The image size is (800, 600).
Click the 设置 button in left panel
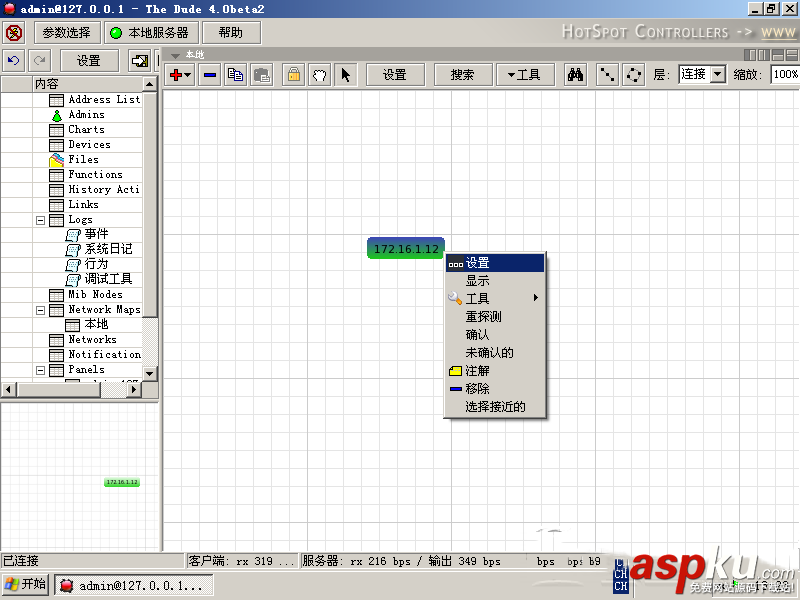click(x=89, y=61)
